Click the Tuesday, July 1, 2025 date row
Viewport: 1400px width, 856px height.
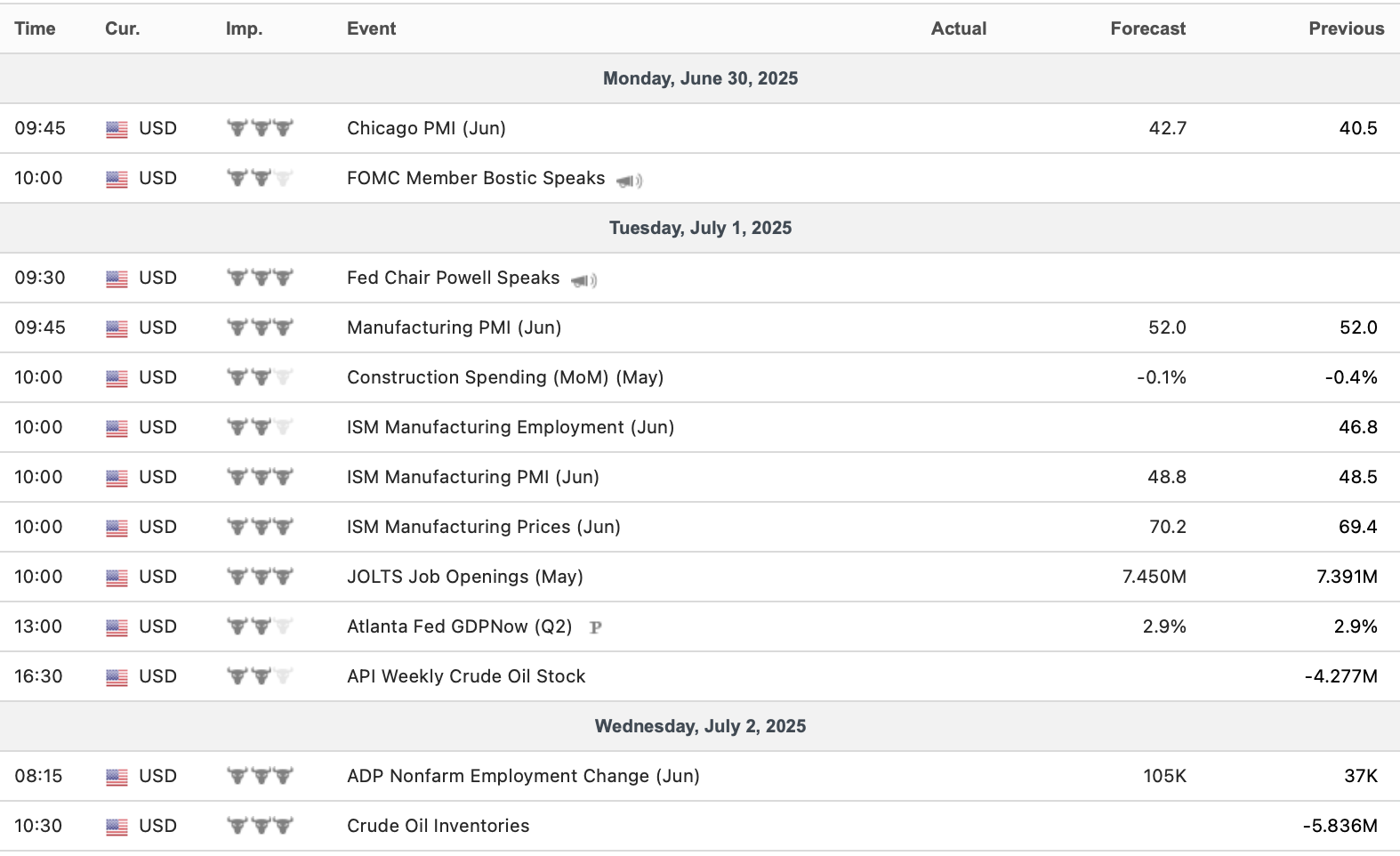click(x=700, y=228)
